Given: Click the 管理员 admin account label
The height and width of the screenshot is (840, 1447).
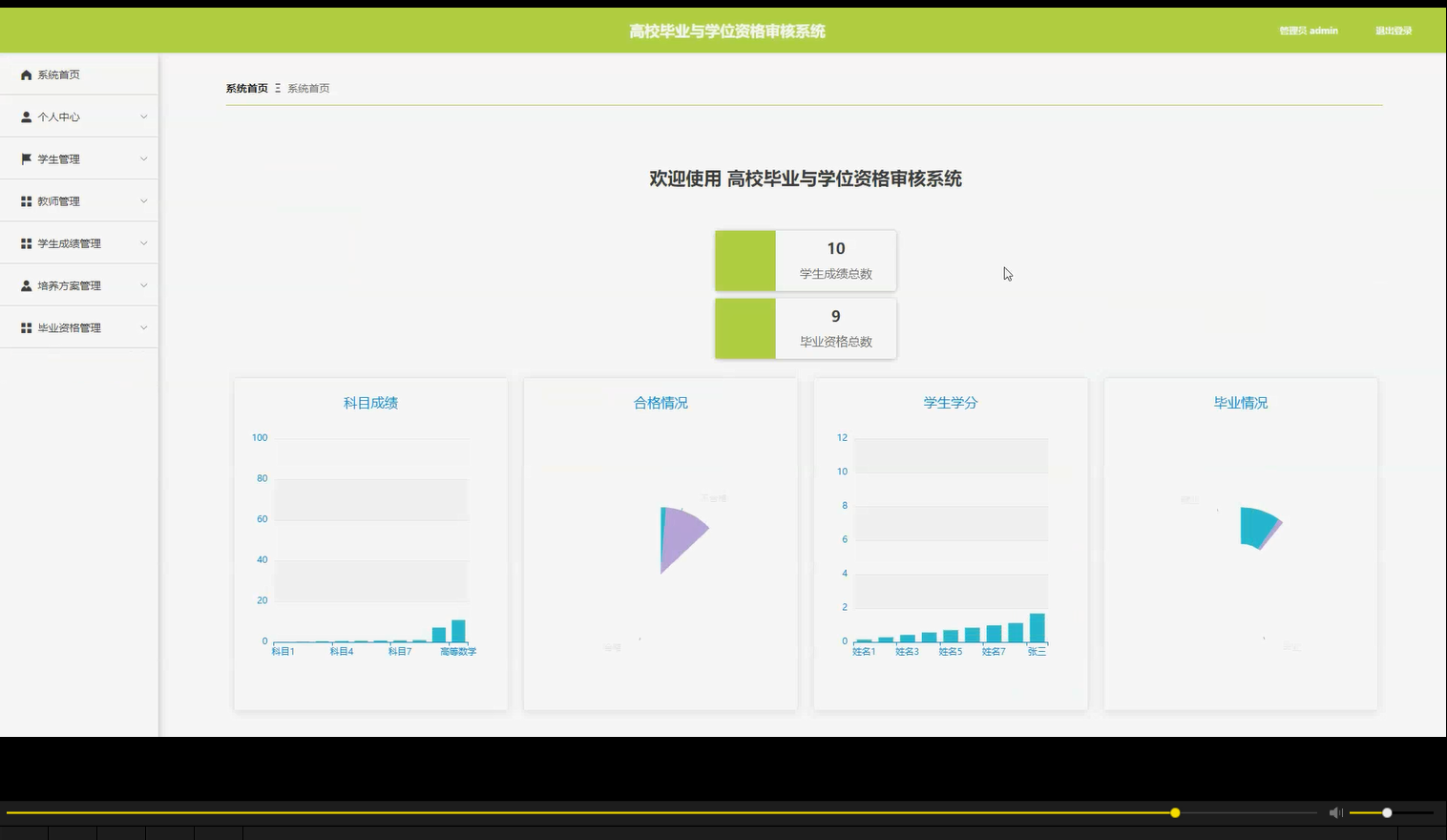Looking at the screenshot, I should [x=1309, y=31].
